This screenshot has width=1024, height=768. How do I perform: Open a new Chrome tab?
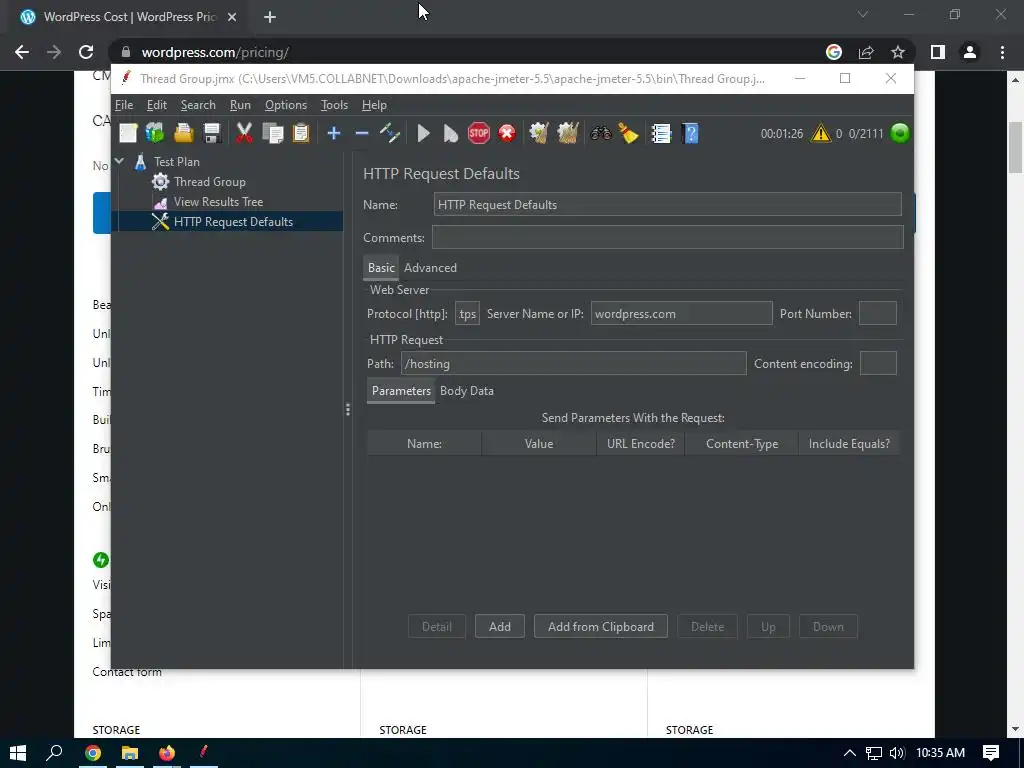(270, 17)
